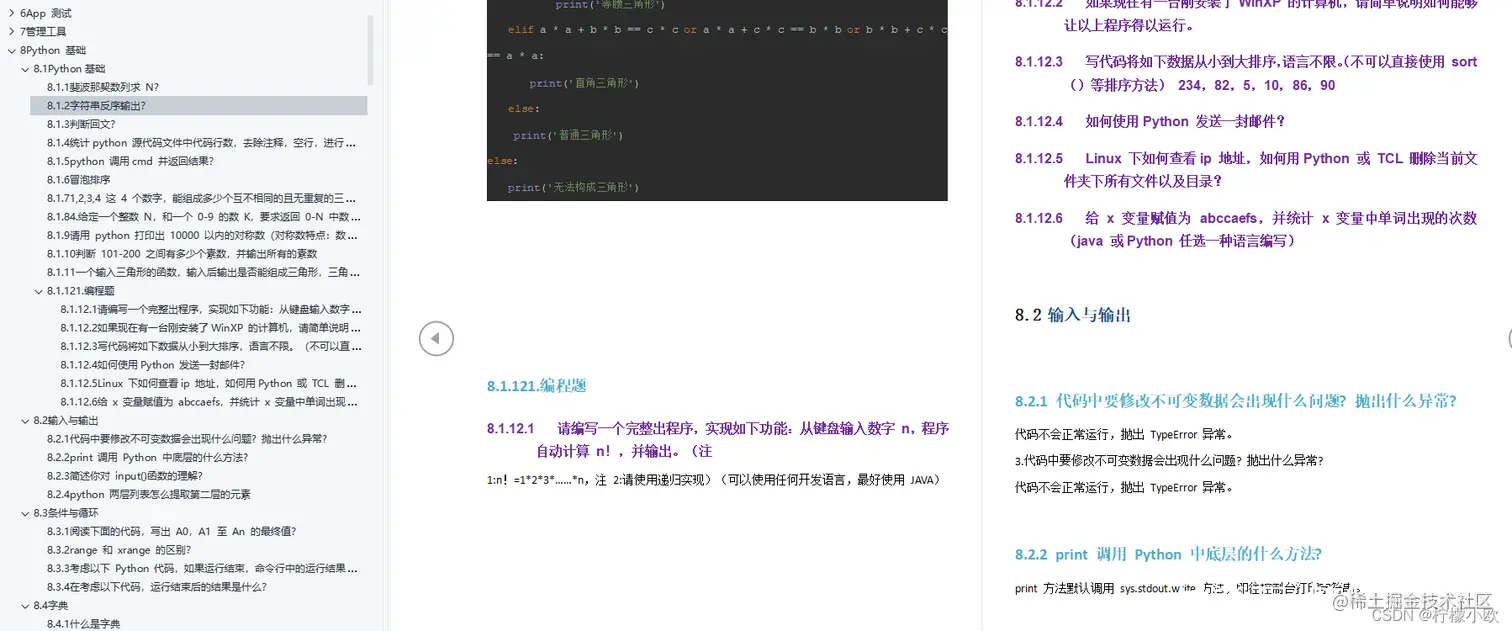Screen dimensions: 1512x631
Task: Select the 8.4.1什么是字典 outline item
Action: [x=83, y=624]
